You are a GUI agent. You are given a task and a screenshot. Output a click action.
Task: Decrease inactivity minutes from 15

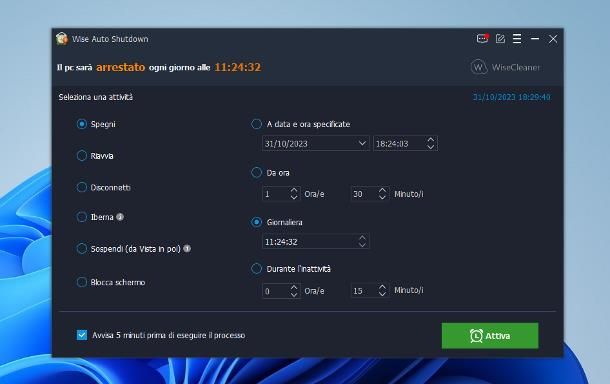(382, 295)
